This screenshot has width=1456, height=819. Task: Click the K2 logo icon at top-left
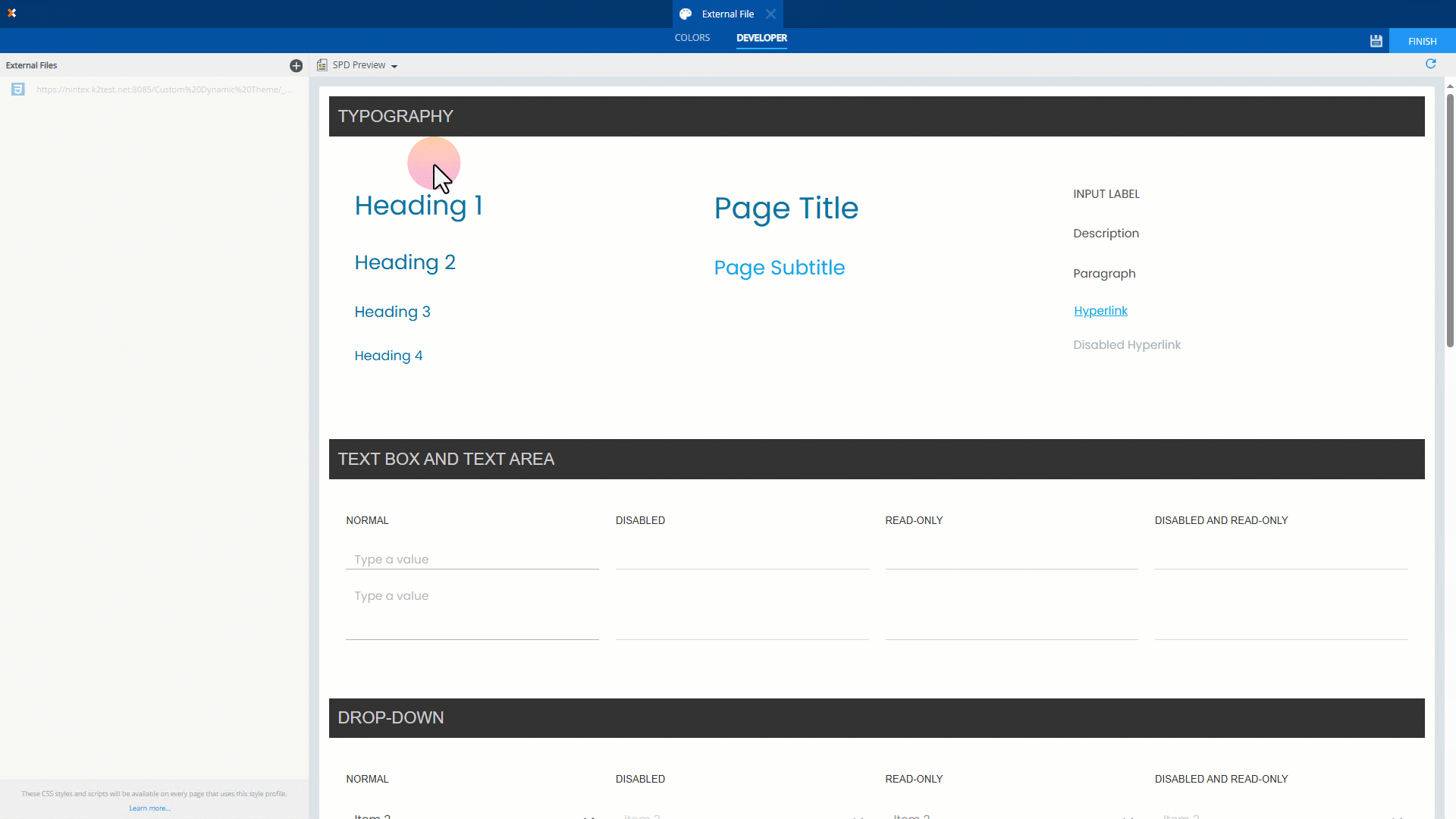11,13
